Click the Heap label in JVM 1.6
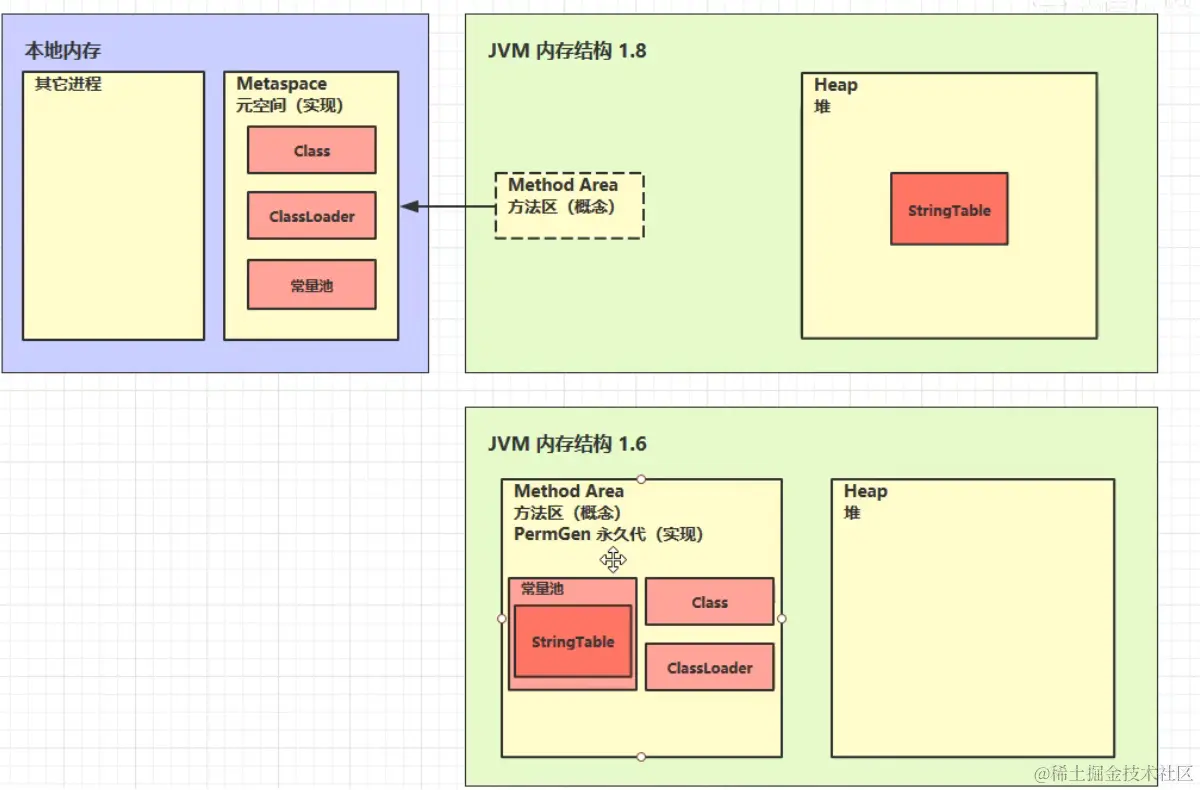 865,491
